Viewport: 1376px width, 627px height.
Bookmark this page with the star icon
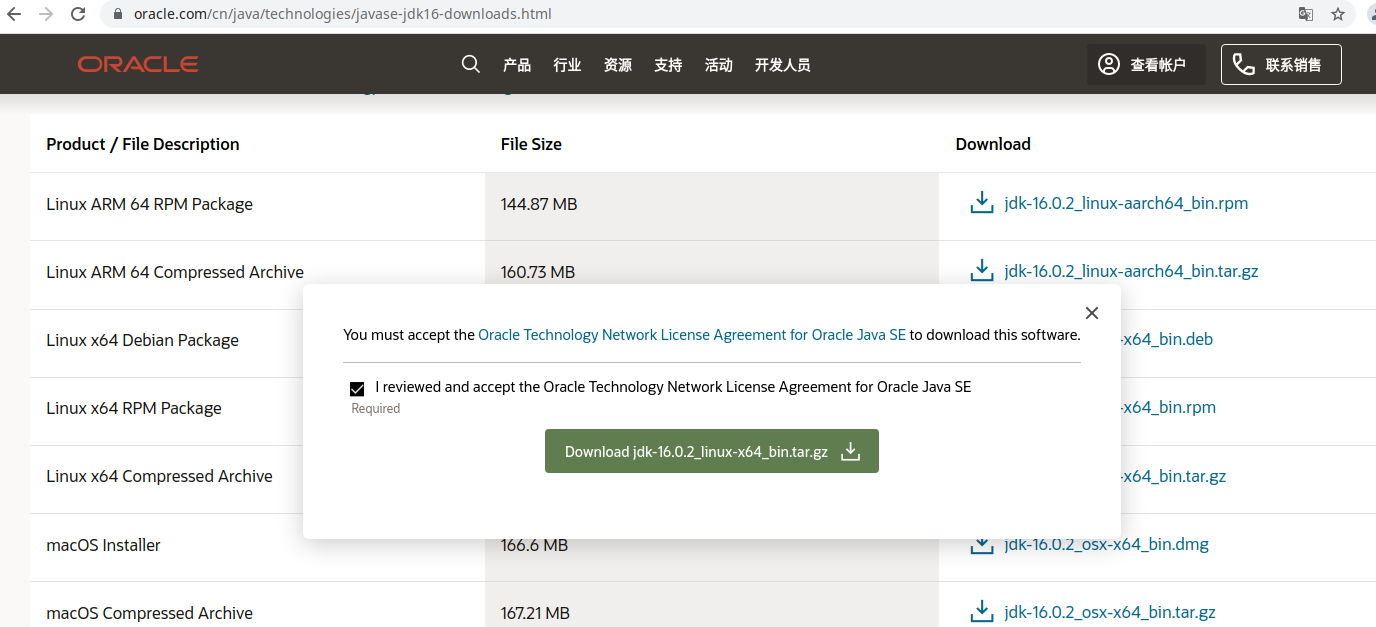click(1338, 14)
